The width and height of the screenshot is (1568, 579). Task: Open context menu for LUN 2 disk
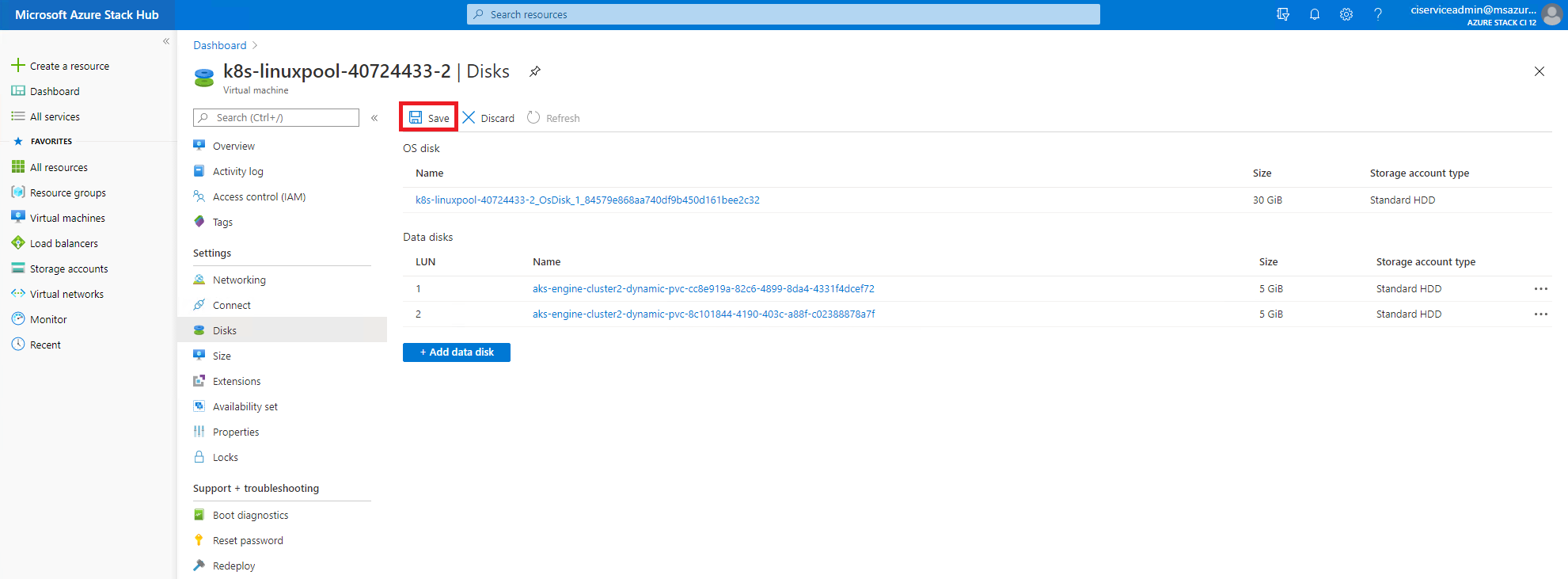pyautogui.click(x=1540, y=314)
